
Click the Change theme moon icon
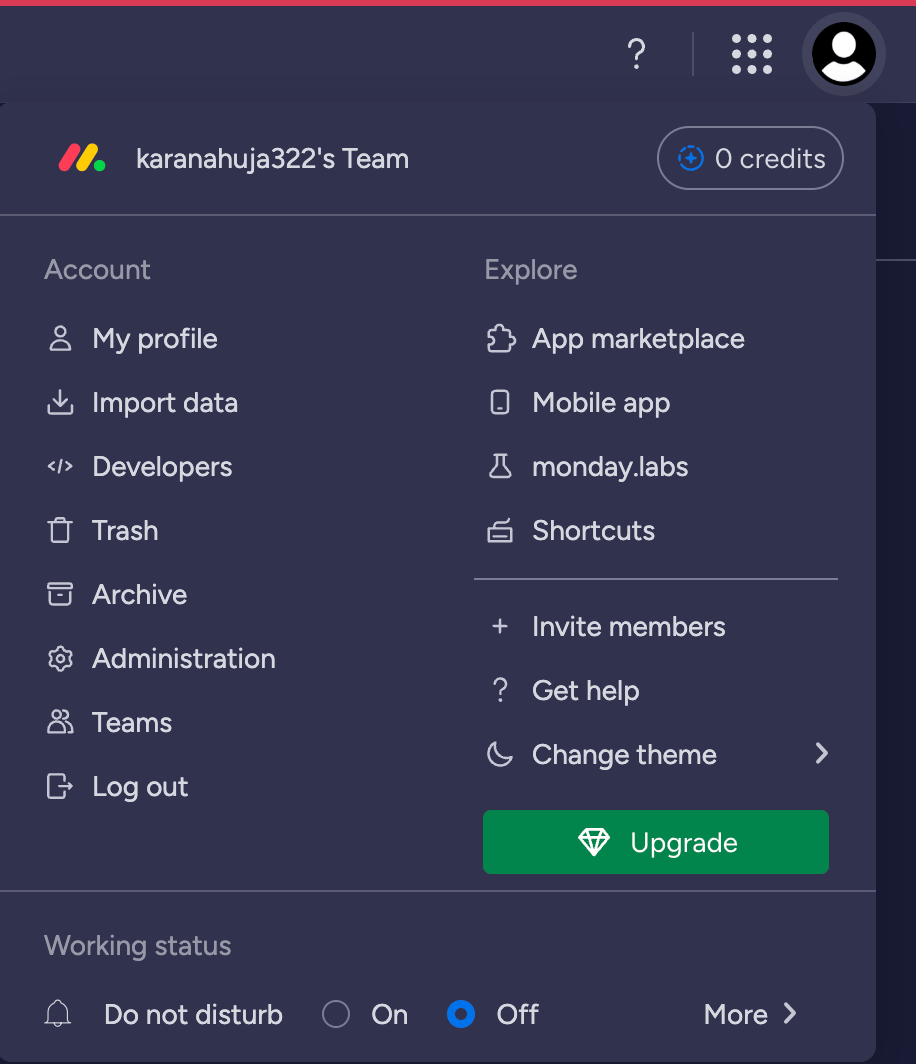click(x=500, y=754)
